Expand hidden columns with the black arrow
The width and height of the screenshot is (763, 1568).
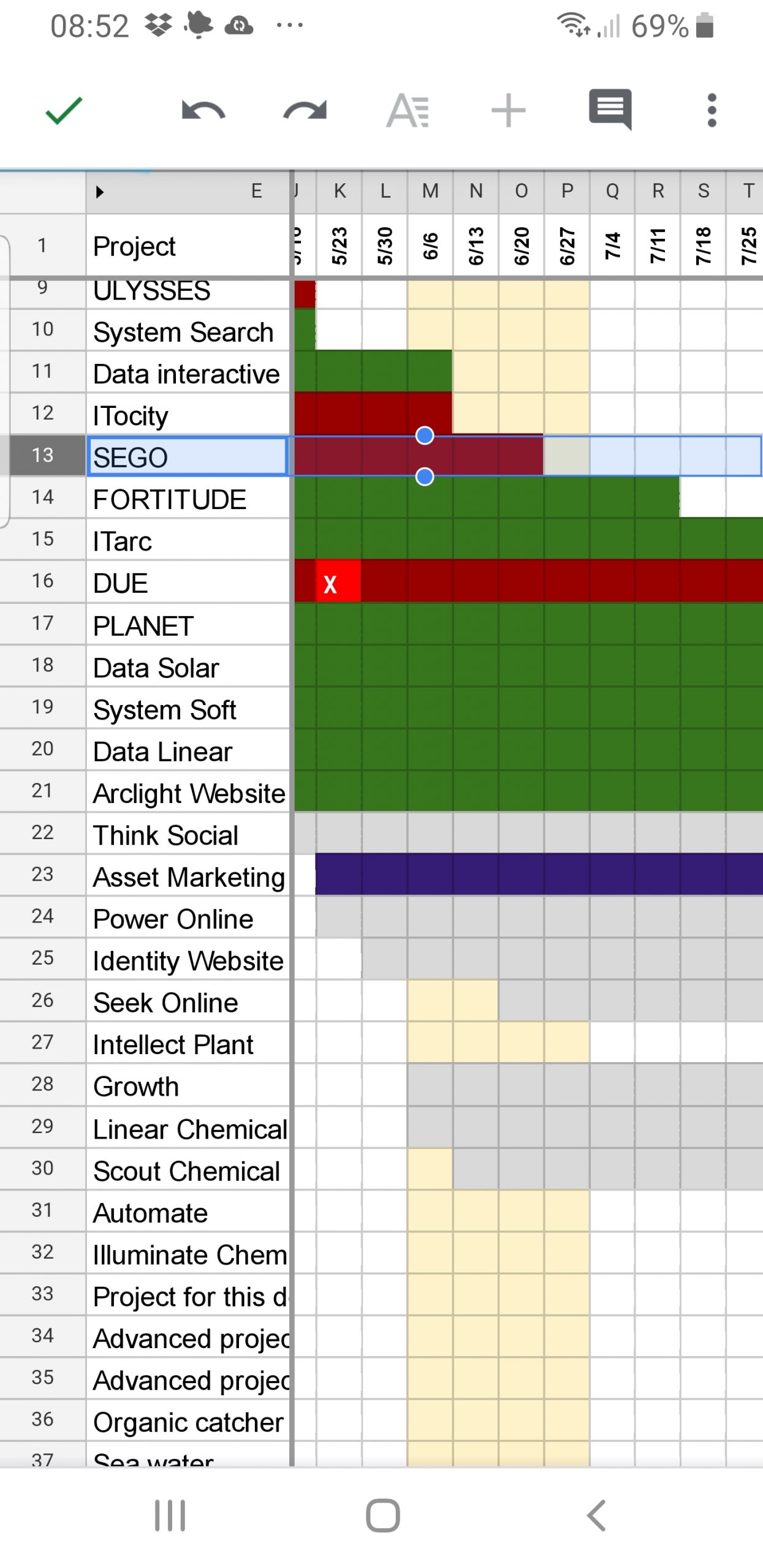pyautogui.click(x=100, y=192)
